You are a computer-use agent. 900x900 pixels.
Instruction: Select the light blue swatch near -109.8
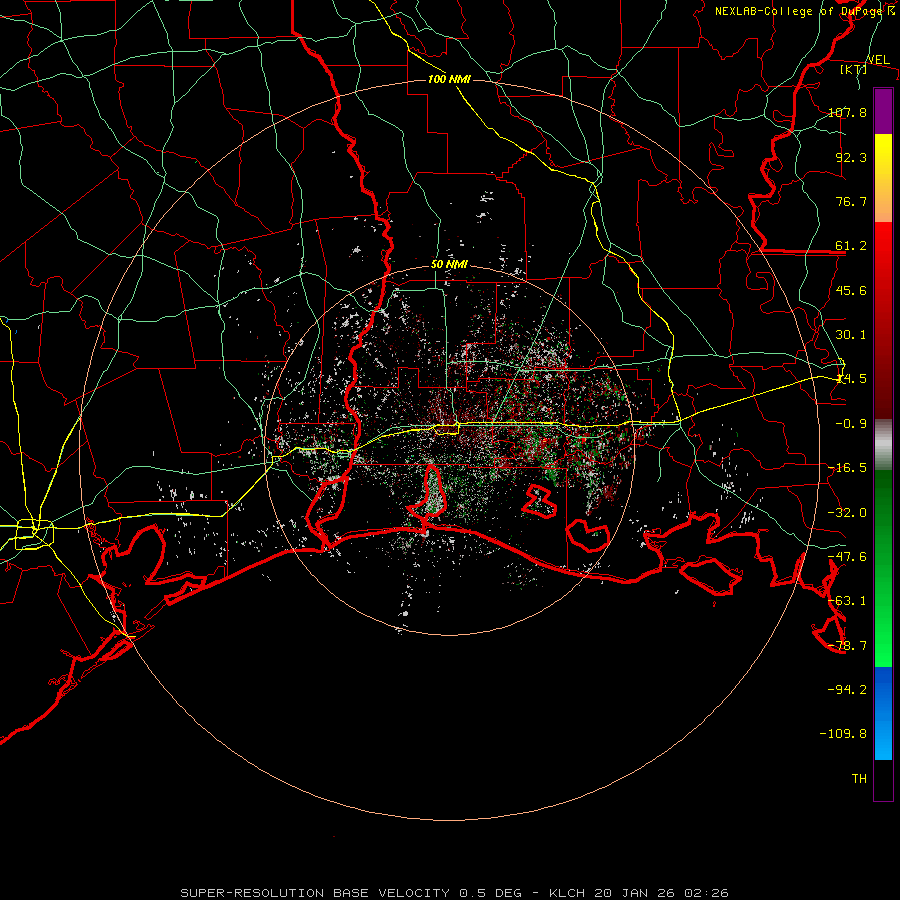point(883,736)
